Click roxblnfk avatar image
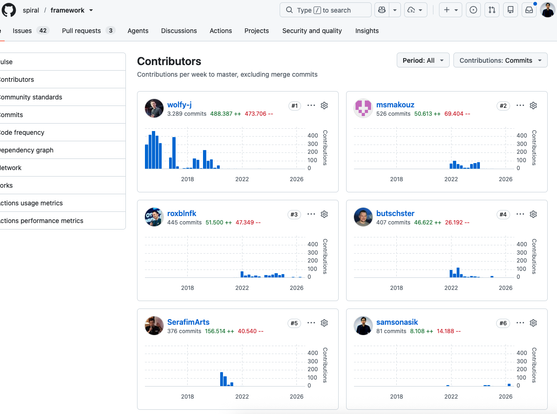The width and height of the screenshot is (557, 414). 154,217
